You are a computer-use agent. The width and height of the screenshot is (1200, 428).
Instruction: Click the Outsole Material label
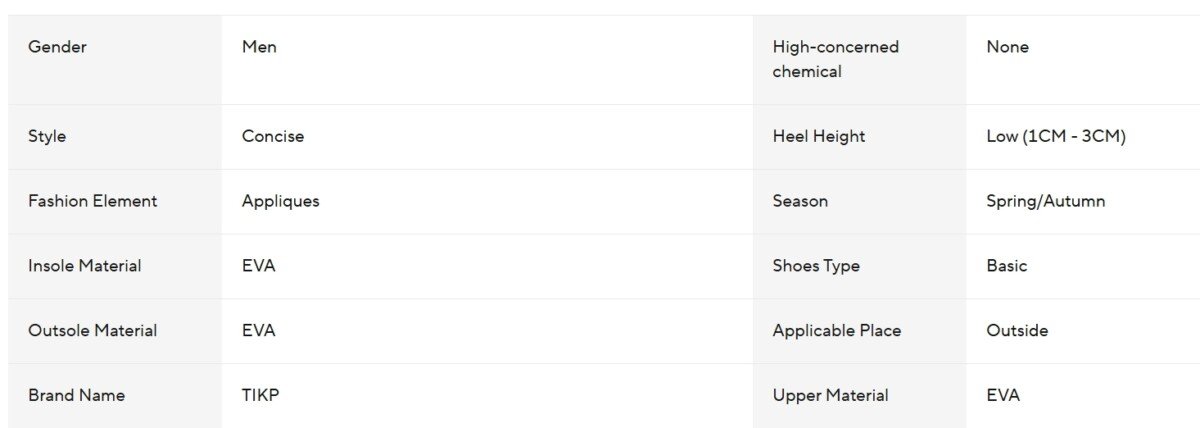[92, 331]
